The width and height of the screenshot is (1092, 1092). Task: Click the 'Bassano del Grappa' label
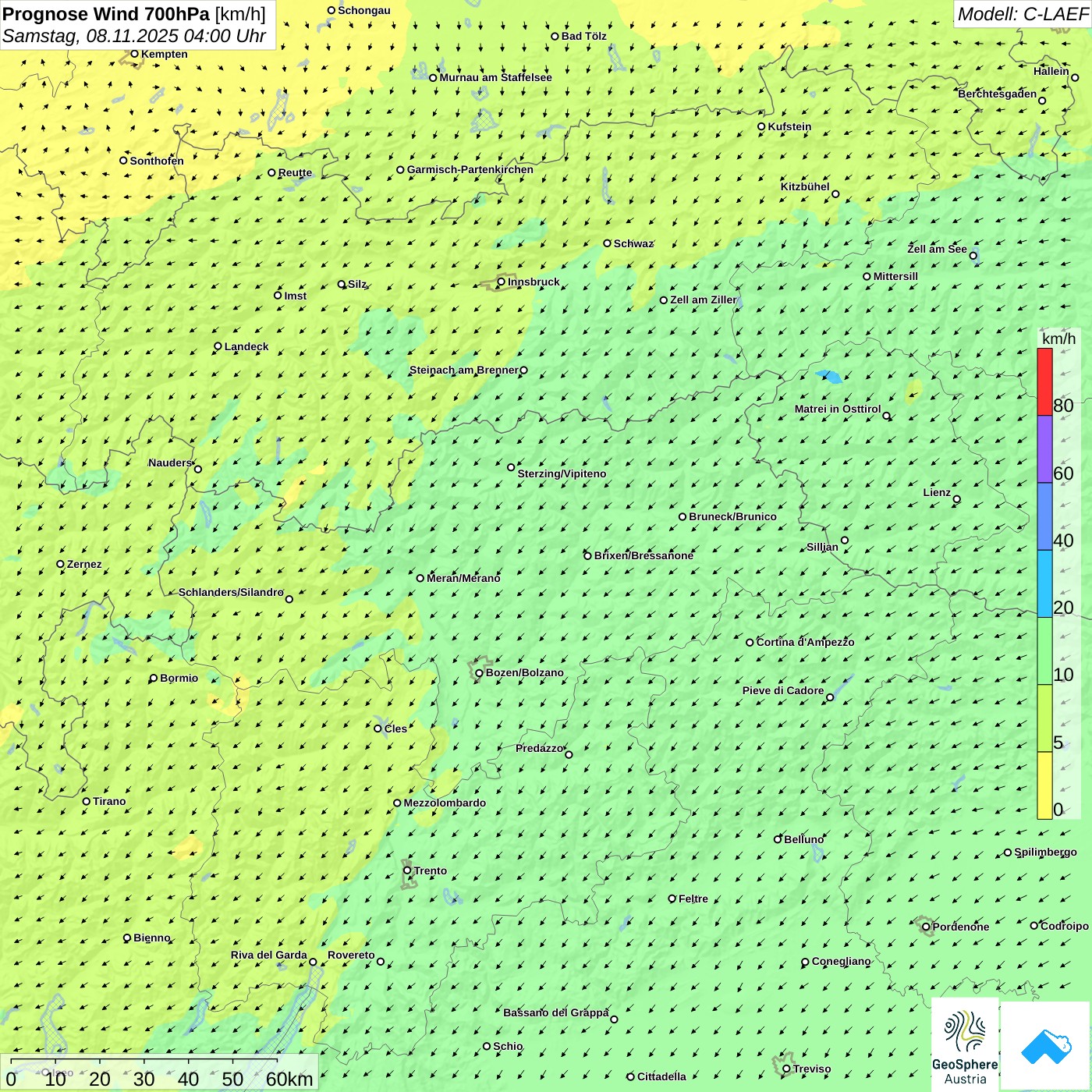click(x=556, y=1012)
